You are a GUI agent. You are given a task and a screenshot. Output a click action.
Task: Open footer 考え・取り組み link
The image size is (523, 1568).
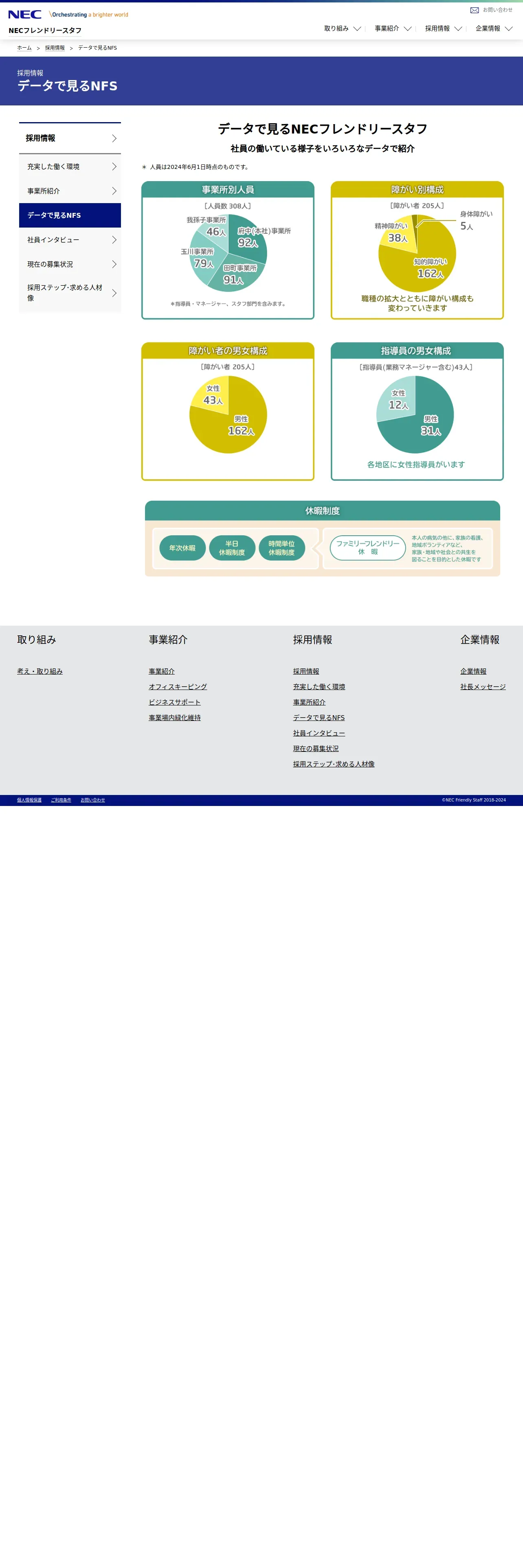tap(40, 671)
